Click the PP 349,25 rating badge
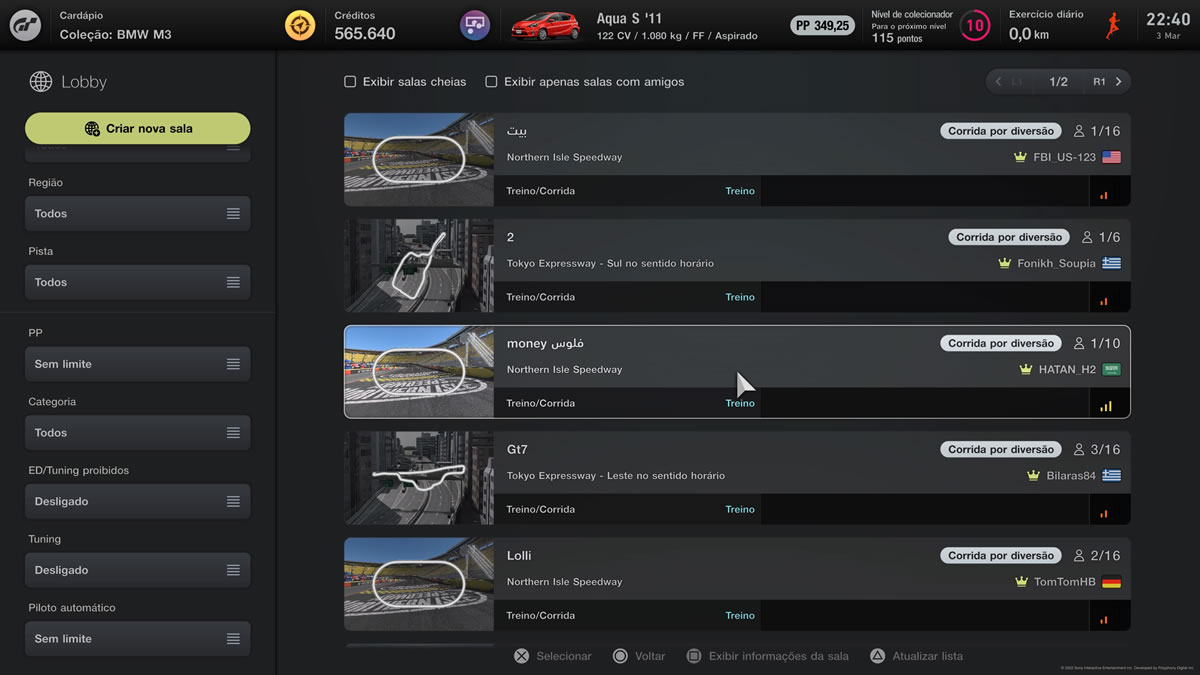 tap(823, 25)
